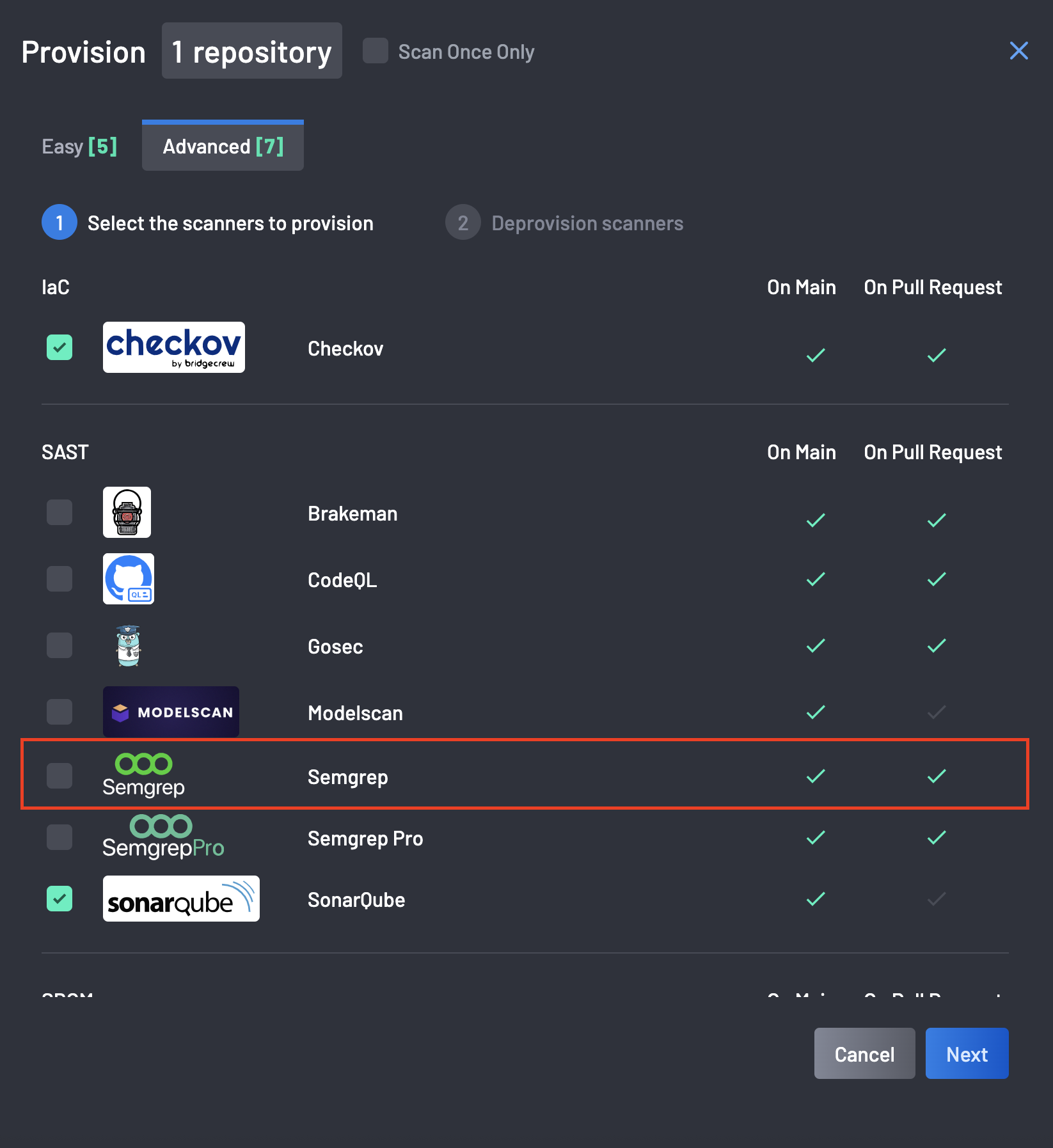Toggle Gosec On Main checkmark
The height and width of the screenshot is (1148, 1053).
816,645
